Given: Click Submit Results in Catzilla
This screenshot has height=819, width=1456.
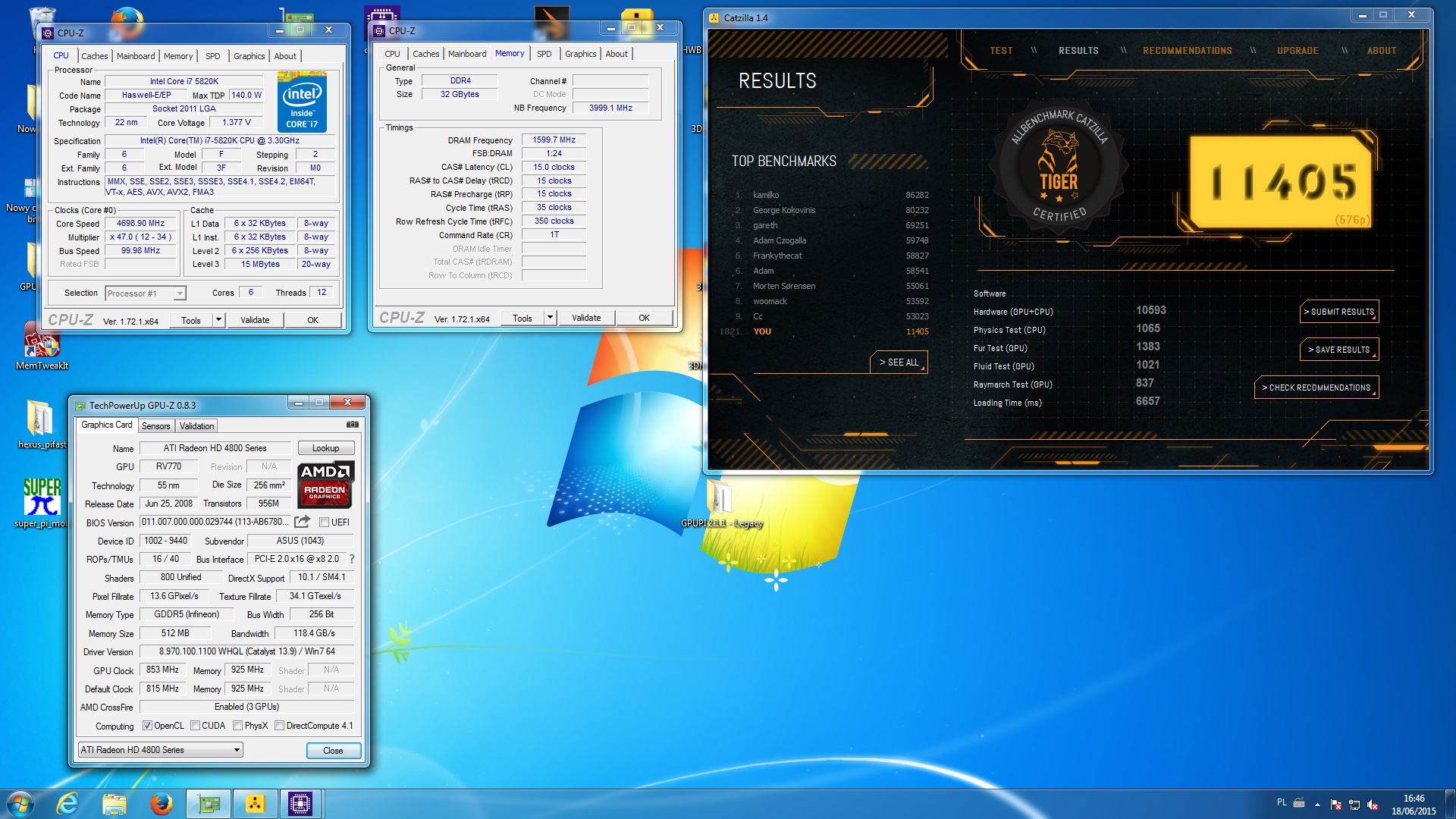Looking at the screenshot, I should click(x=1338, y=312).
